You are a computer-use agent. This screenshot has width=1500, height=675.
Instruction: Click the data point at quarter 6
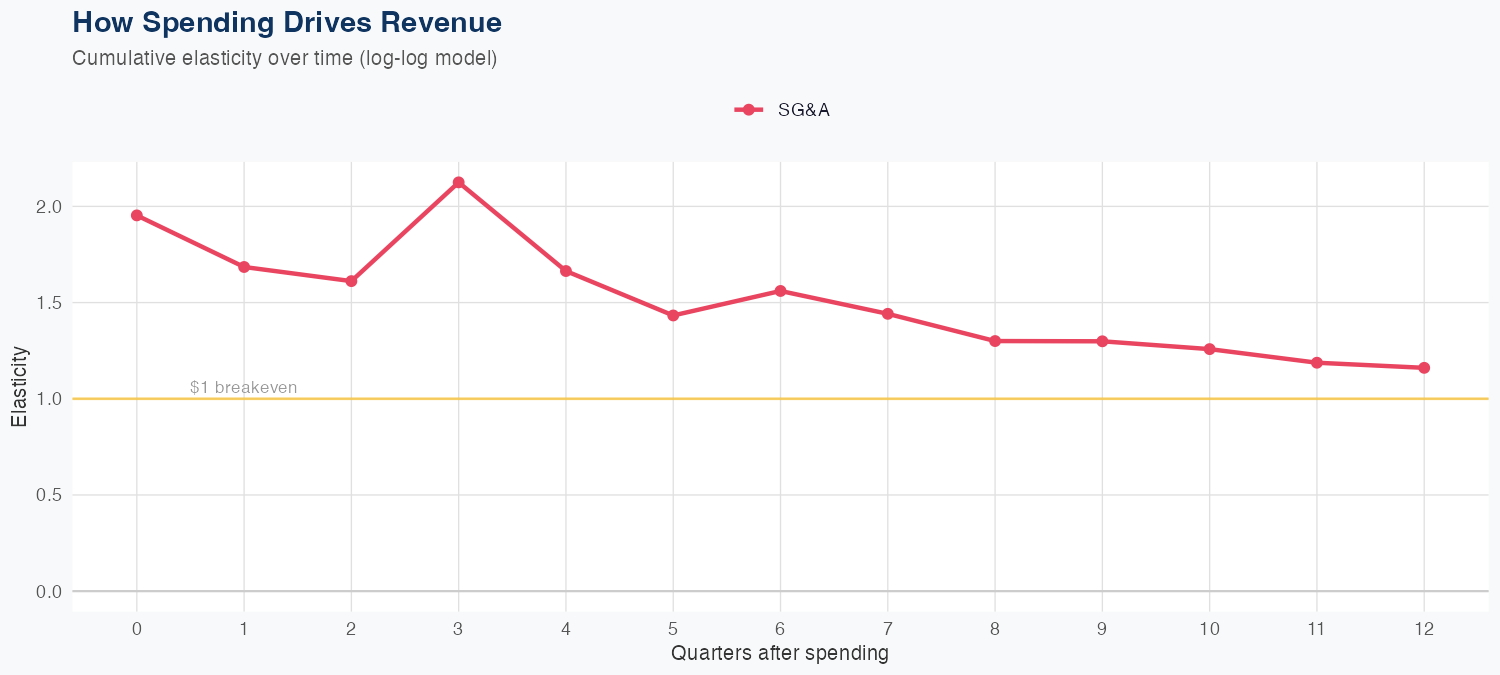click(x=780, y=291)
